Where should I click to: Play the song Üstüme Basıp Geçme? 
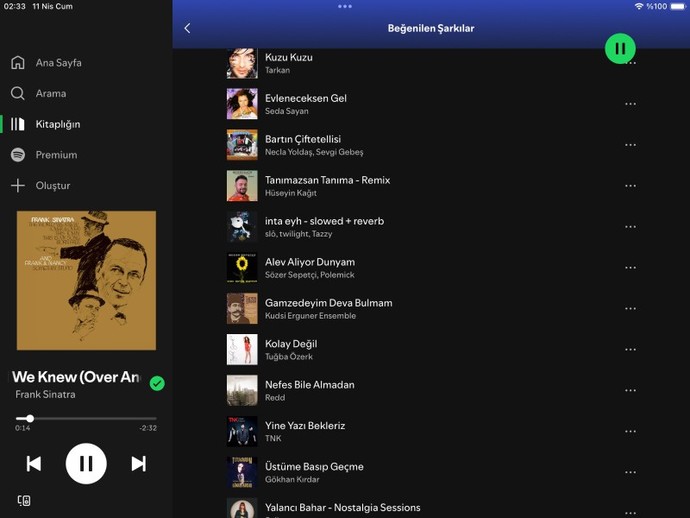[431, 472]
